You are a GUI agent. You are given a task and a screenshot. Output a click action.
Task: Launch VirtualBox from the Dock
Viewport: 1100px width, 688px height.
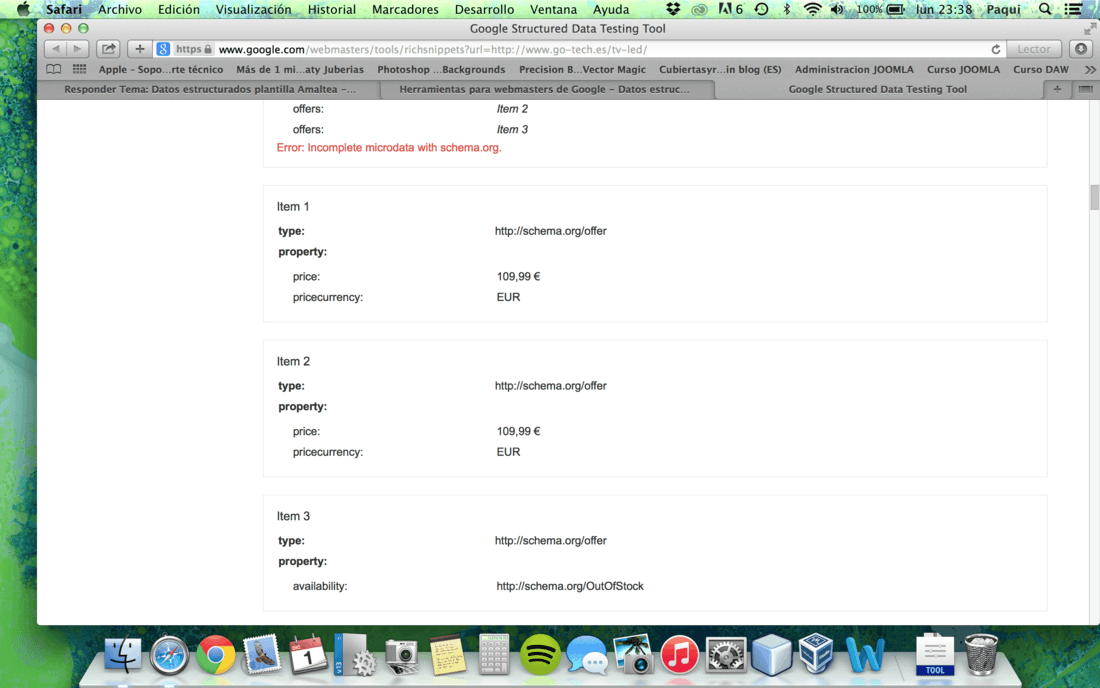point(817,654)
